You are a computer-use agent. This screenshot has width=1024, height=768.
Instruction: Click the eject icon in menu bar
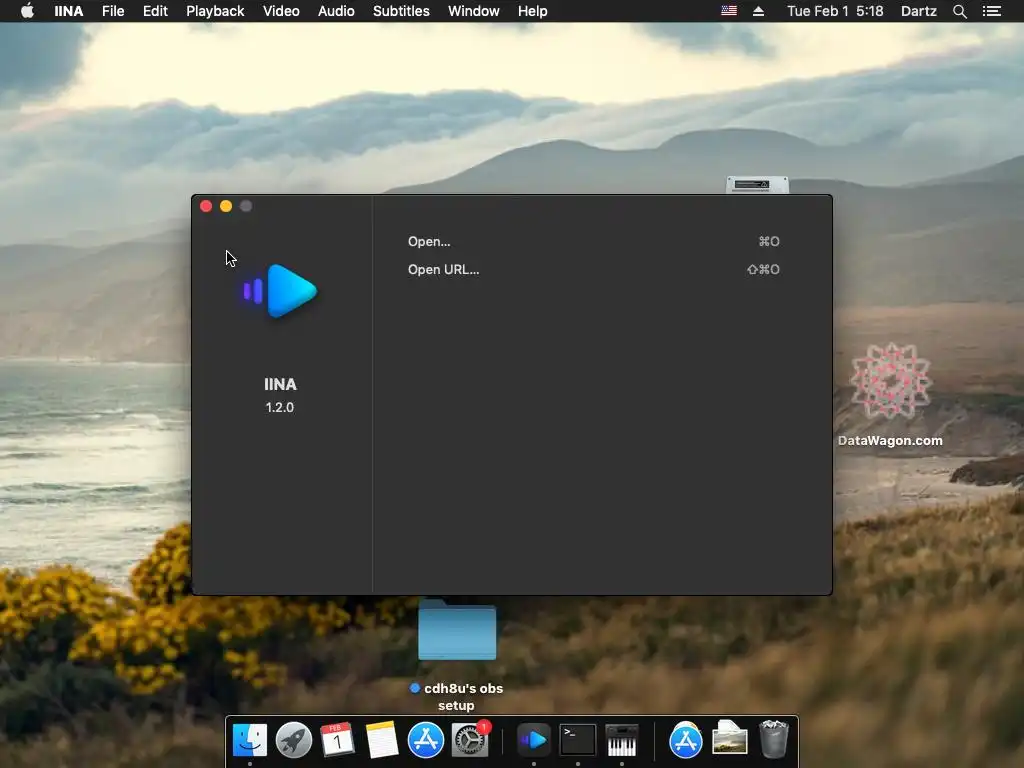[x=758, y=11]
